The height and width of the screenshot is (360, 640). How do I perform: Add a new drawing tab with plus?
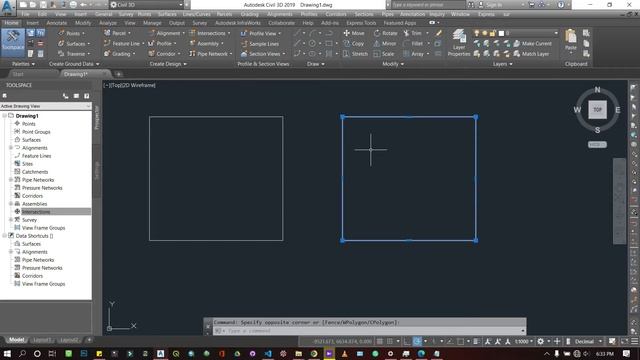tap(118, 74)
